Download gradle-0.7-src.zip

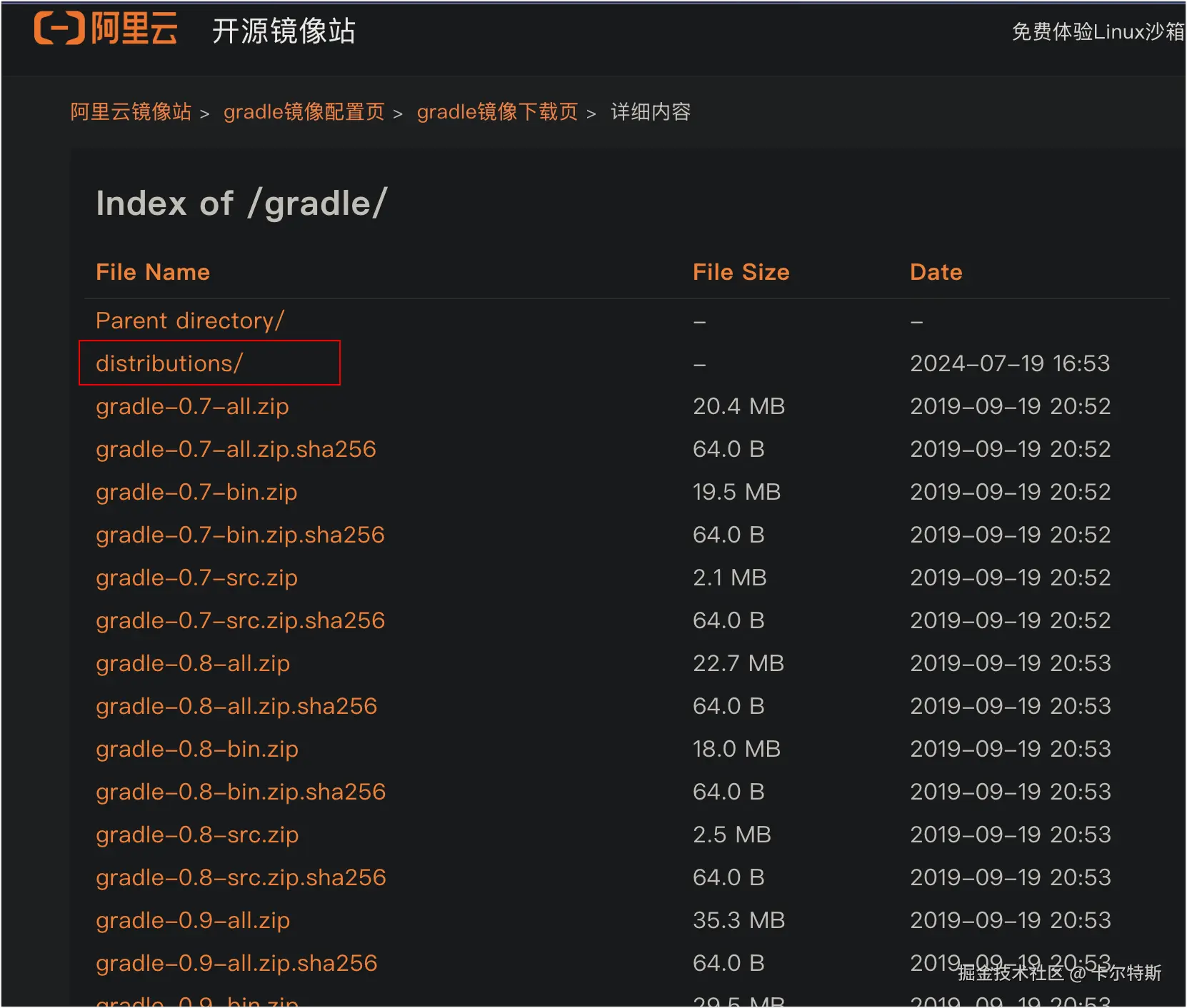point(196,578)
